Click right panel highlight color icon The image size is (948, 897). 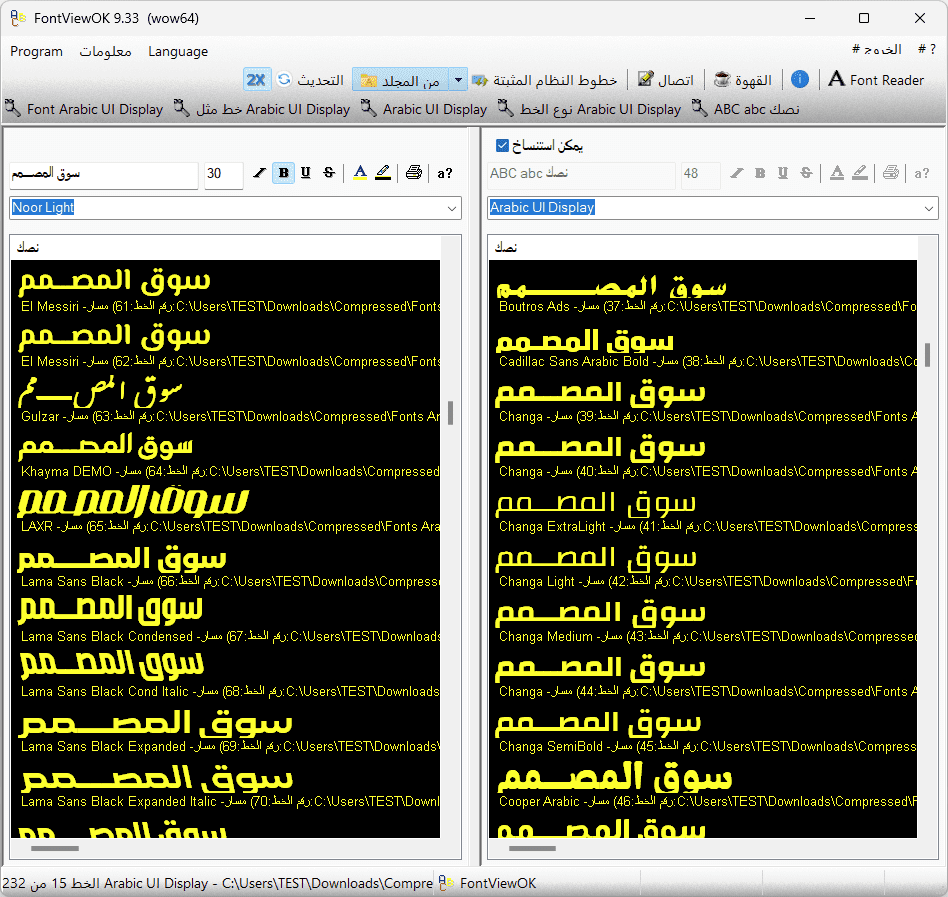[860, 173]
